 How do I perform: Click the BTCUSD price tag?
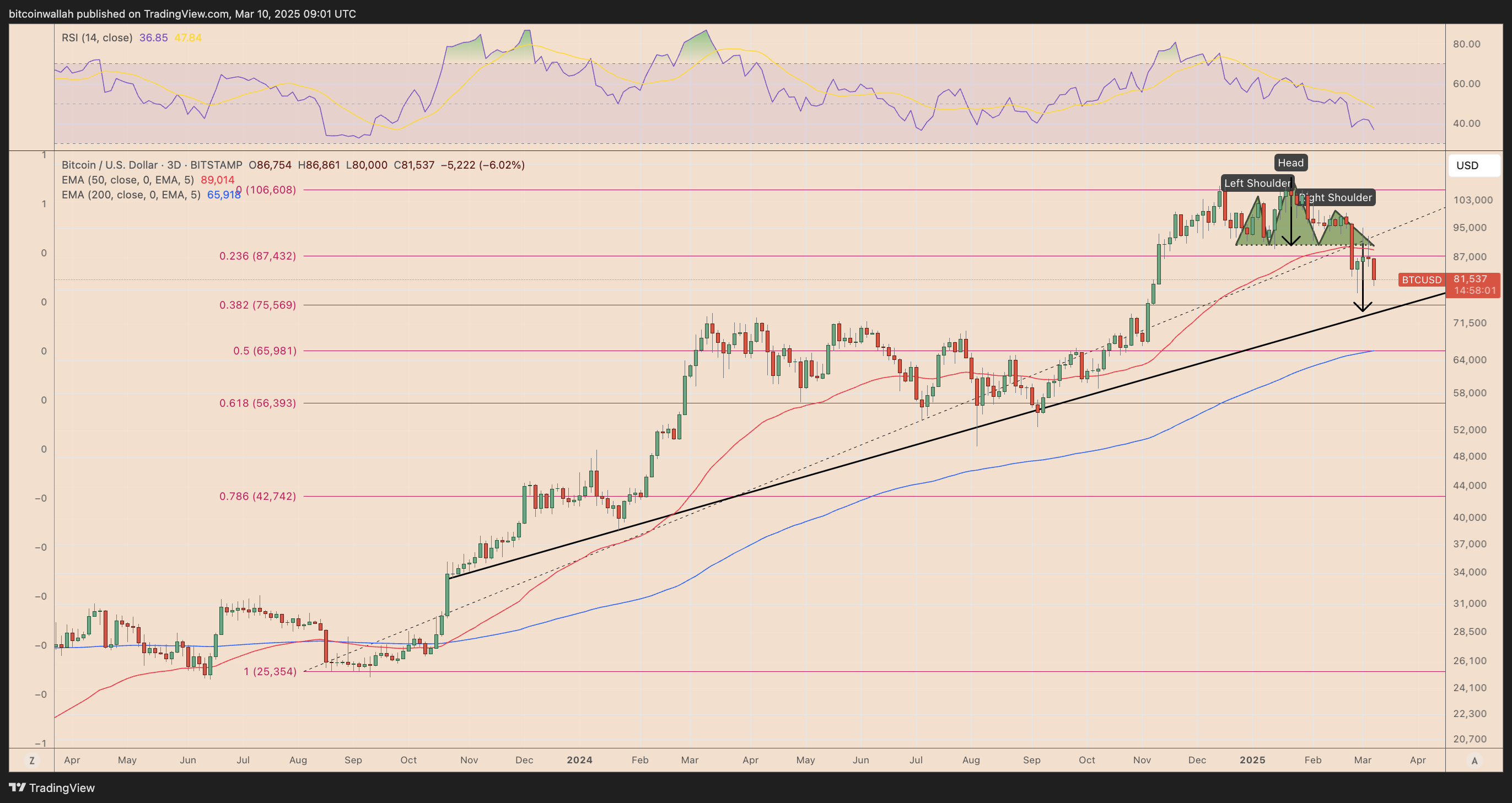tap(1421, 280)
